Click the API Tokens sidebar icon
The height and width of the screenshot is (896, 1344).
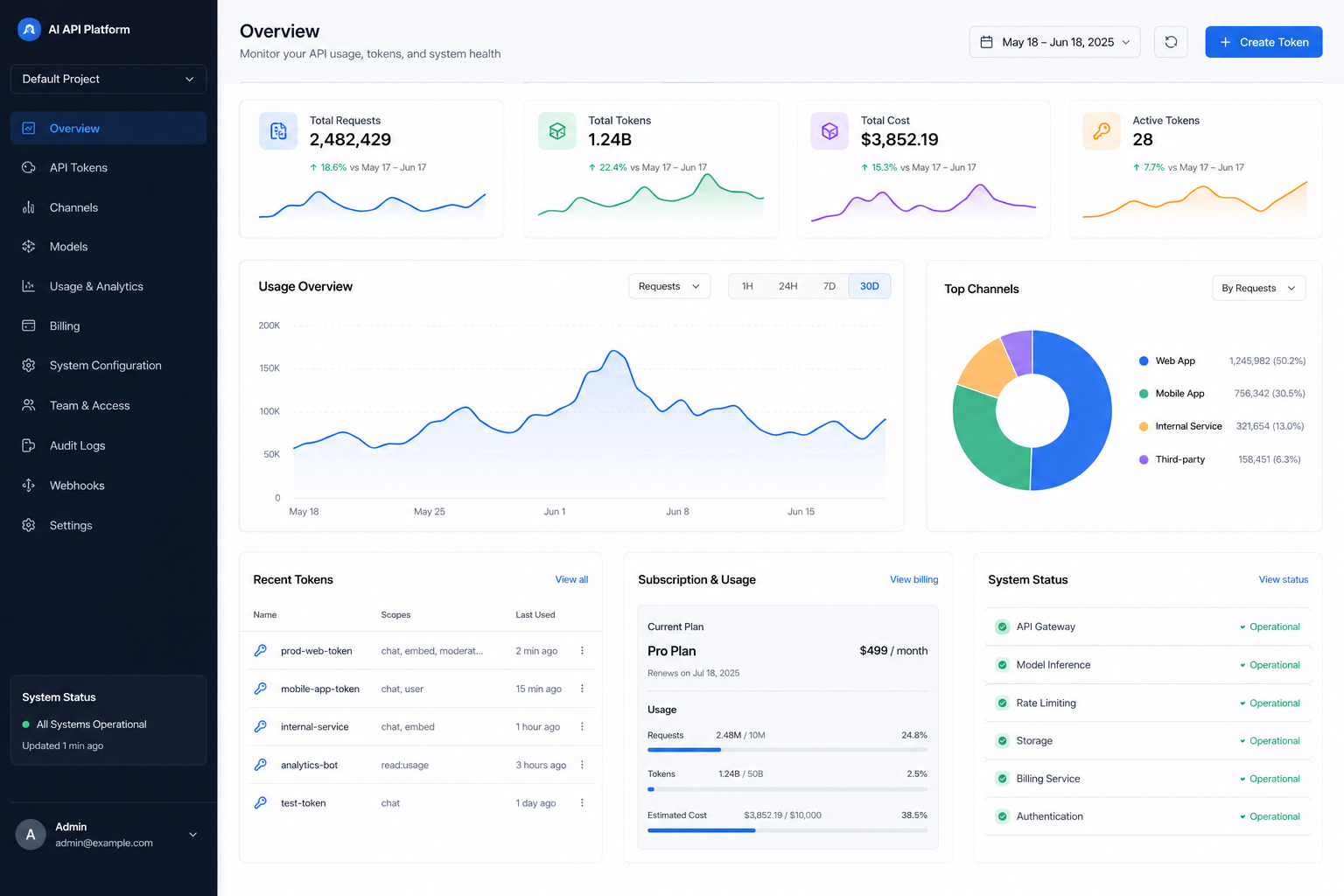pyautogui.click(x=29, y=167)
